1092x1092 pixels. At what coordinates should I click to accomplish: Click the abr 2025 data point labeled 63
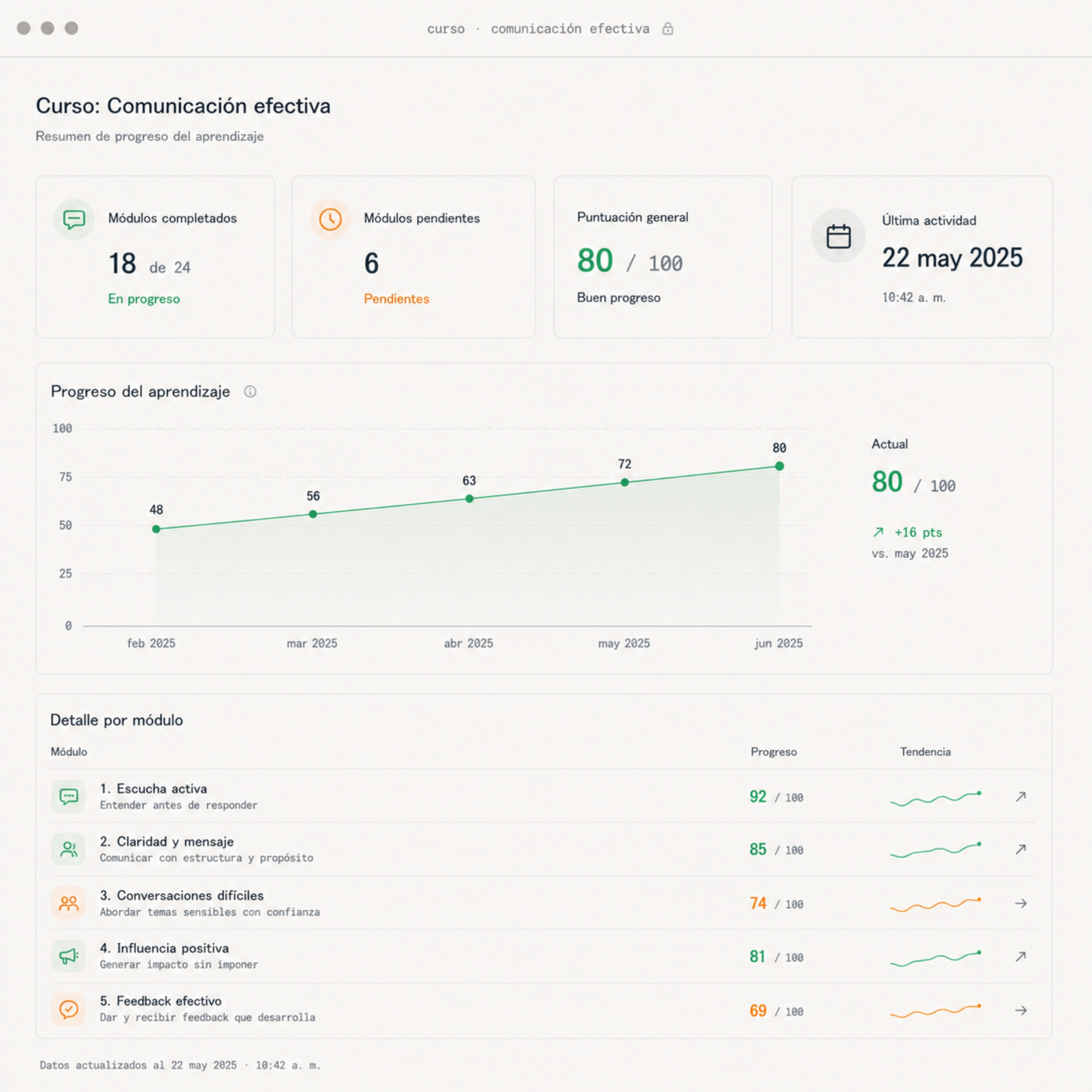tap(469, 499)
